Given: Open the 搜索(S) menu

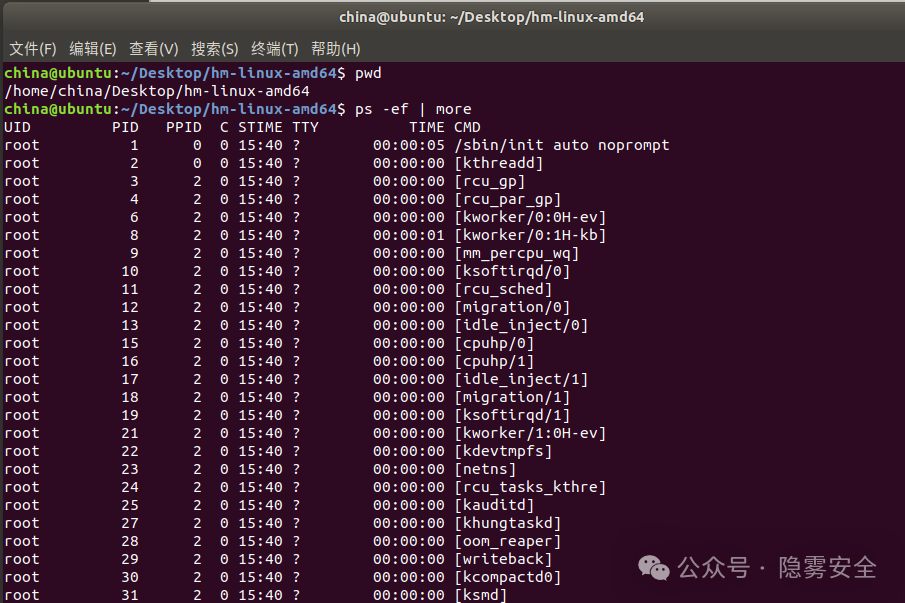Looking at the screenshot, I should [215, 49].
